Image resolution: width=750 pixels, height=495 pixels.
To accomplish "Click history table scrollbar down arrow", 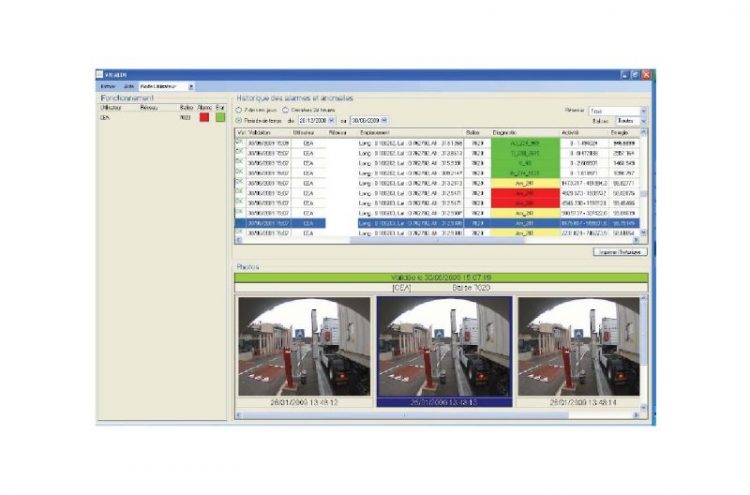I will click(643, 232).
